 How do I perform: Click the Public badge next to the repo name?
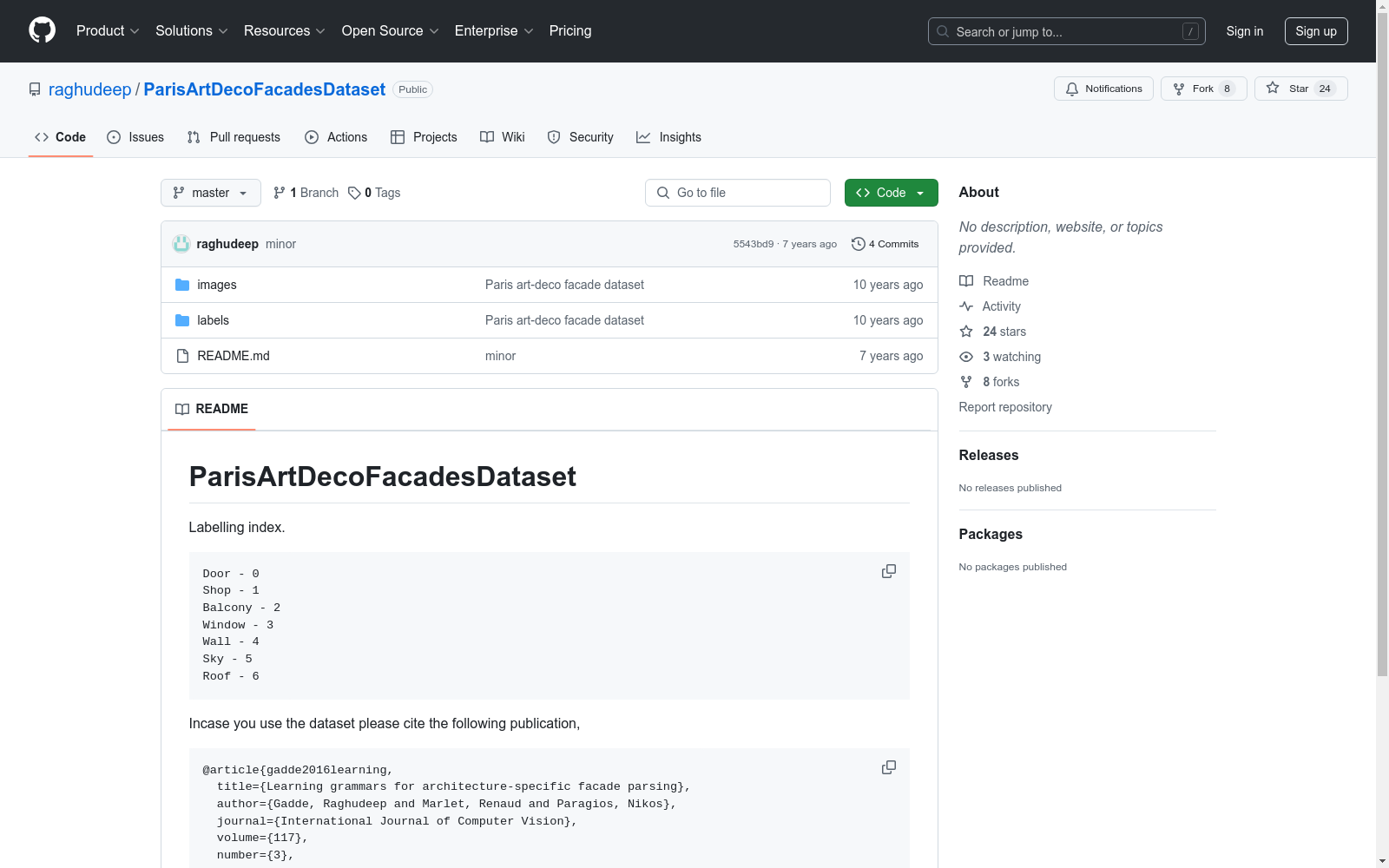pyautogui.click(x=413, y=89)
